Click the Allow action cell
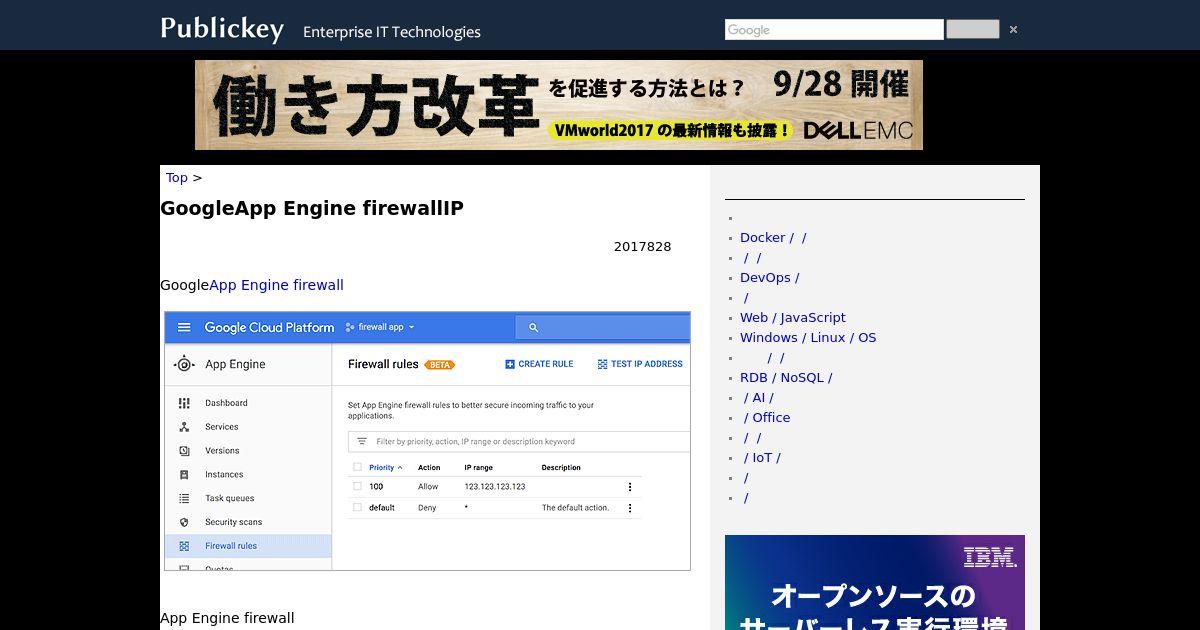Viewport: 1200px width, 630px height. coord(428,486)
